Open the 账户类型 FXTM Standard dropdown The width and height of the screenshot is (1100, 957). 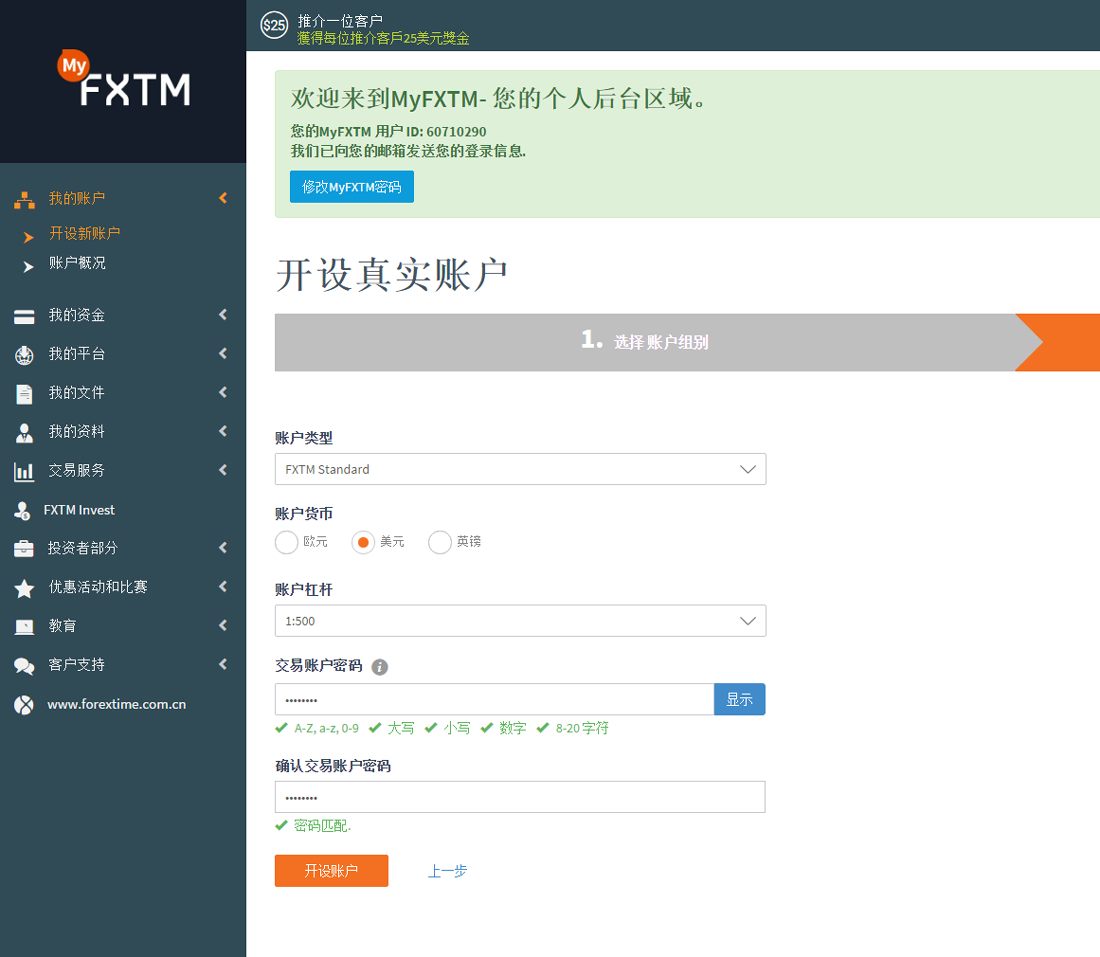(521, 469)
